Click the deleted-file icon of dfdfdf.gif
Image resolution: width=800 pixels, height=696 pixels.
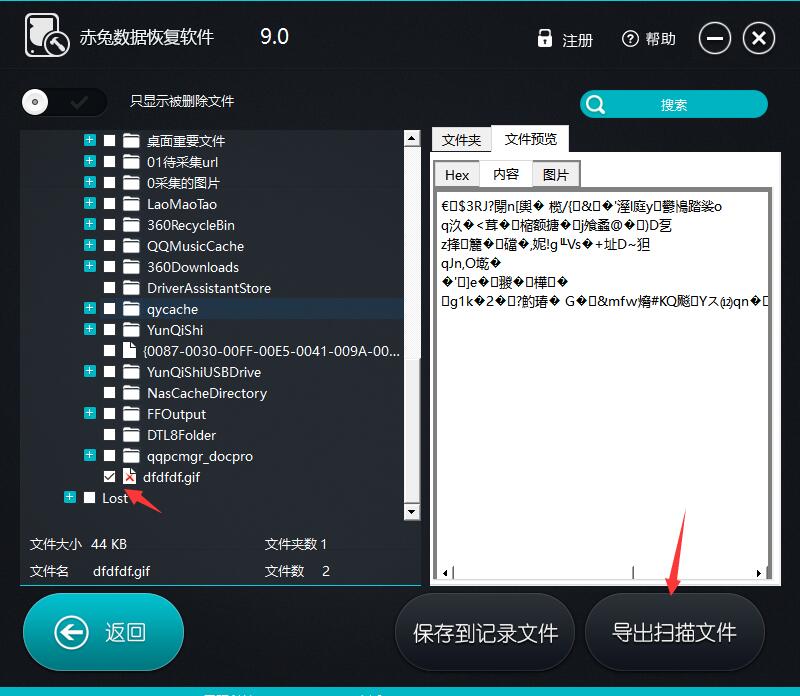(130, 477)
